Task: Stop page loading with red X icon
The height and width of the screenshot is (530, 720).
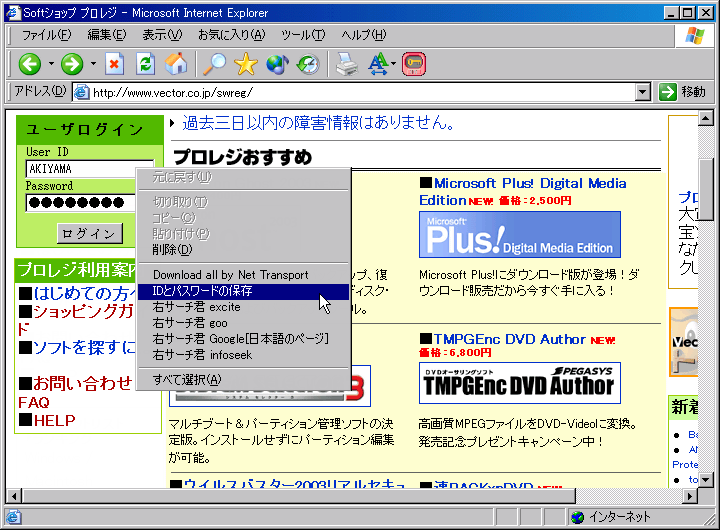Action: [114, 64]
